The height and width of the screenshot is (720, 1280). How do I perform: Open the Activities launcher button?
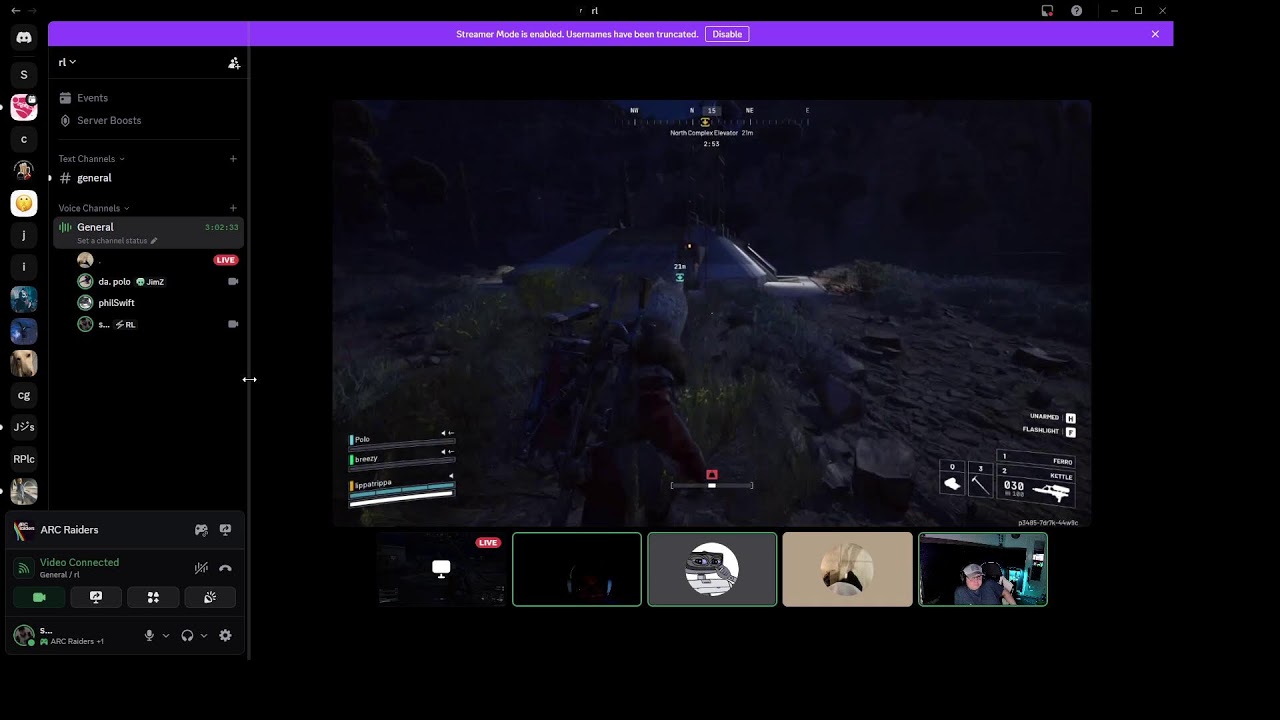153,597
